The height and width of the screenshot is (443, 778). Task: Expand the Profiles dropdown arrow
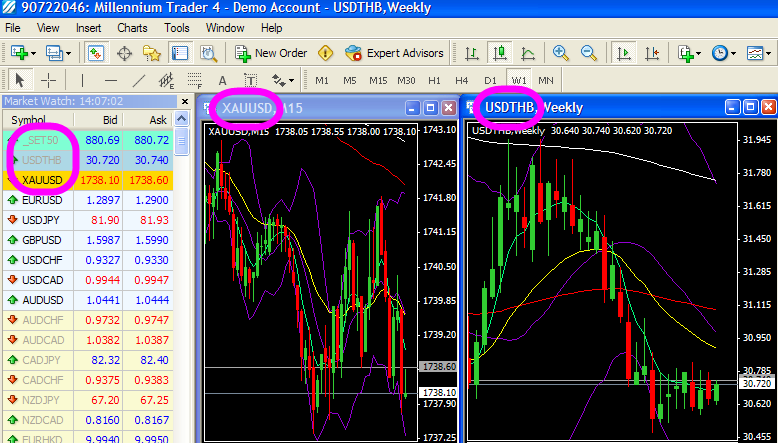pyautogui.click(x=68, y=53)
